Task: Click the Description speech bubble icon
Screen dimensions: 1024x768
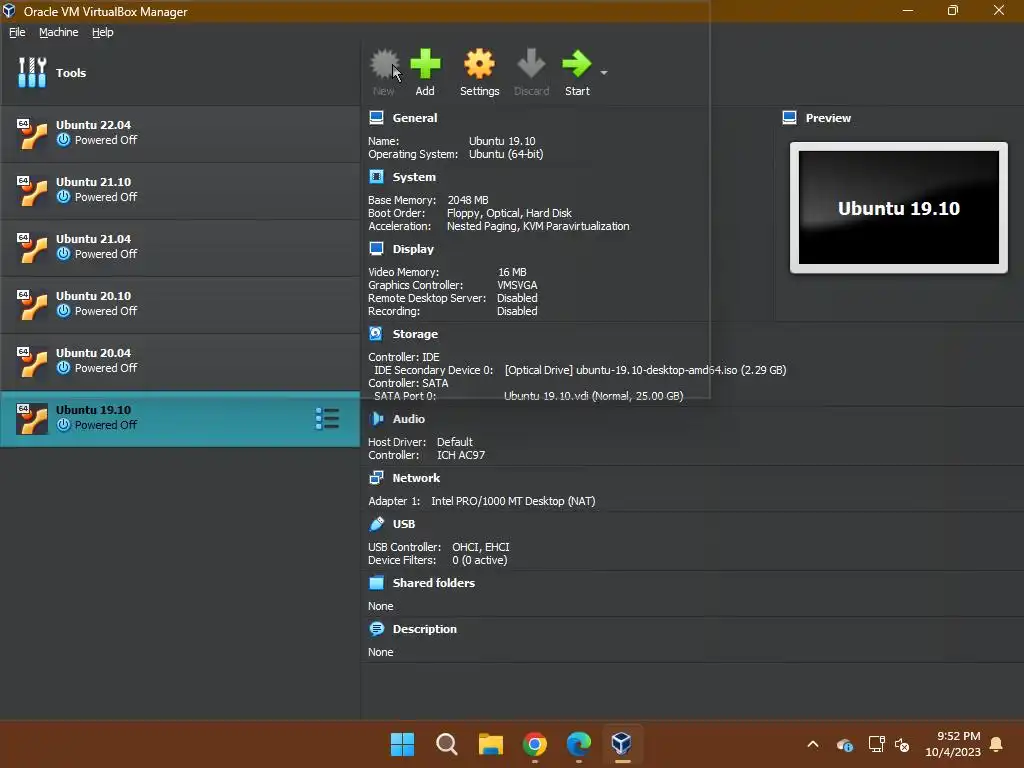Action: [x=376, y=629]
